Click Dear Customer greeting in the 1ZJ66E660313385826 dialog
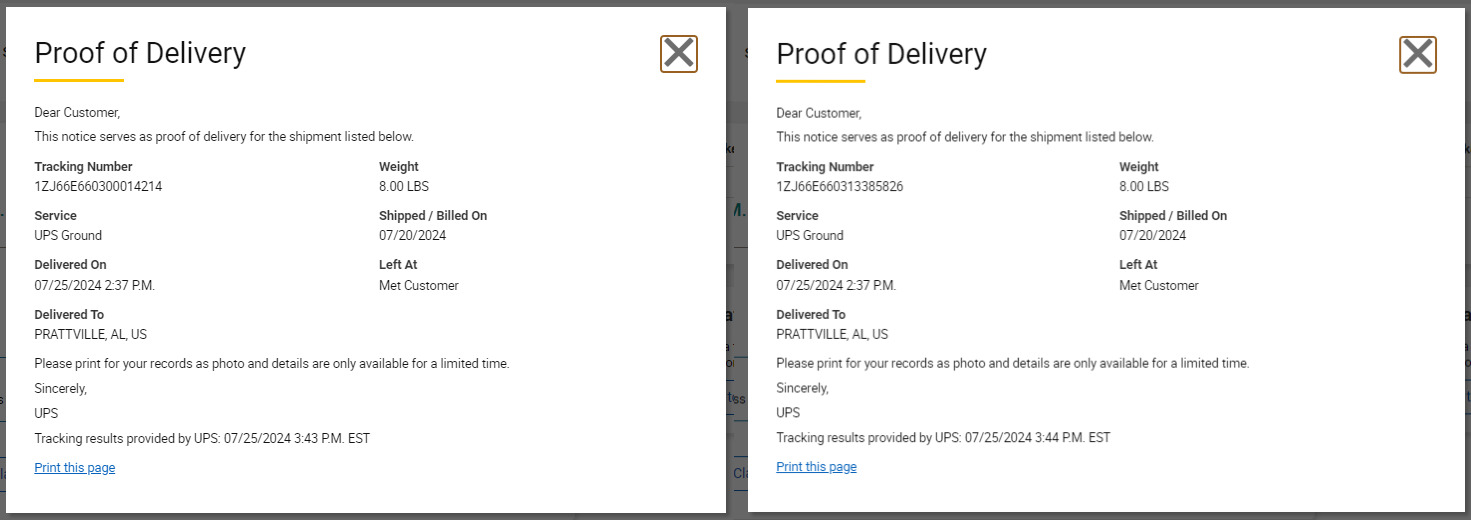This screenshot has width=1471, height=520. pyautogui.click(x=819, y=113)
